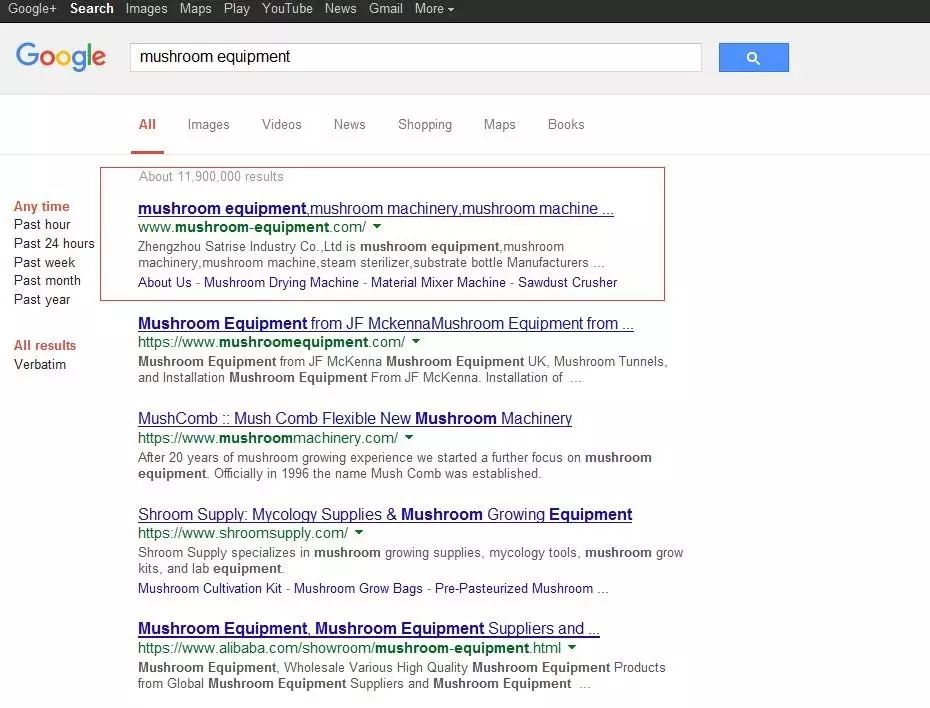Viewport: 930px width, 708px height.
Task: Select the Verbatim option
Action: [x=40, y=364]
